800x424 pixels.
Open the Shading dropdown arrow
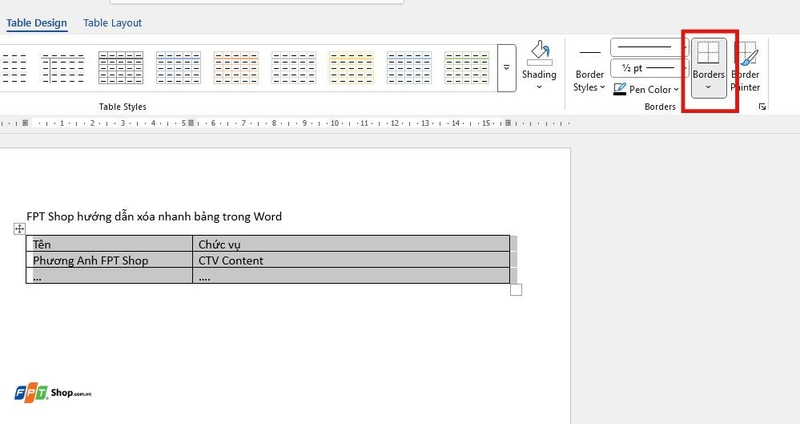pos(539,87)
